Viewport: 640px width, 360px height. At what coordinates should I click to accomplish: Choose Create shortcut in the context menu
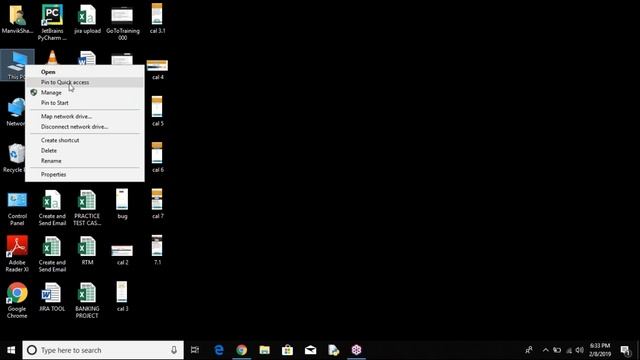(x=84, y=140)
